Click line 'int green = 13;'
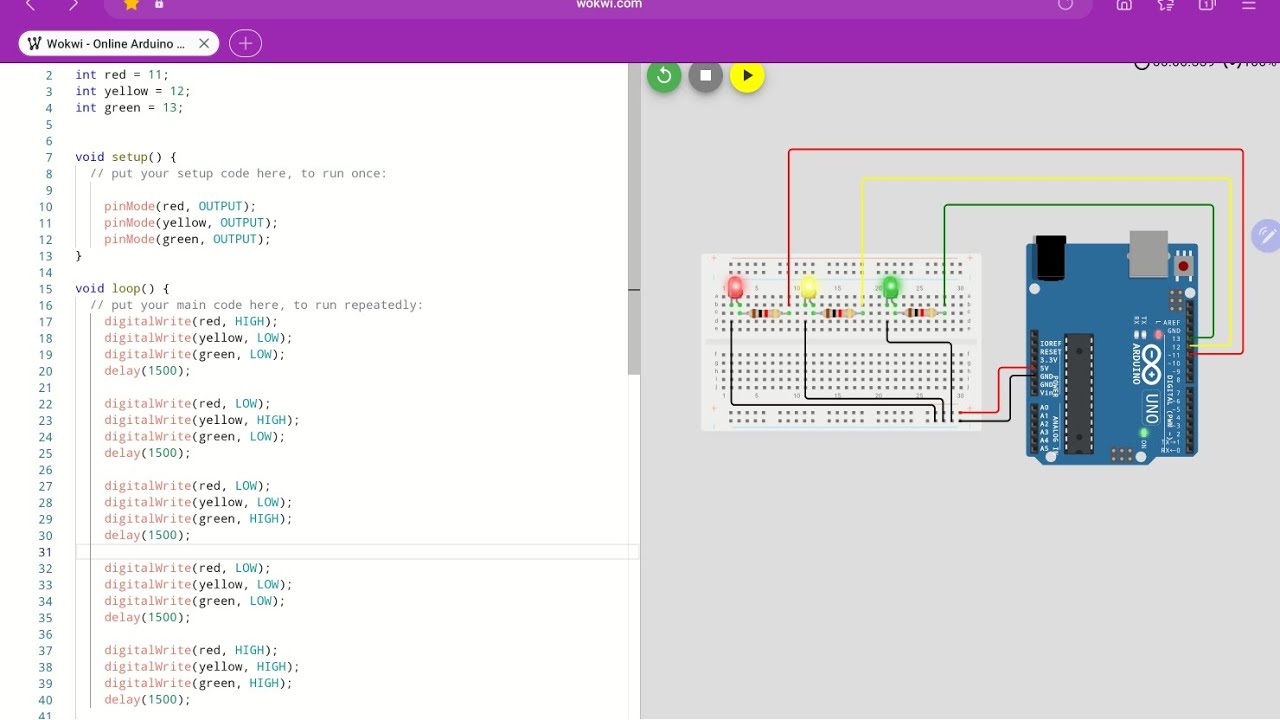Viewport: 1280px width, 720px height. tap(129, 108)
